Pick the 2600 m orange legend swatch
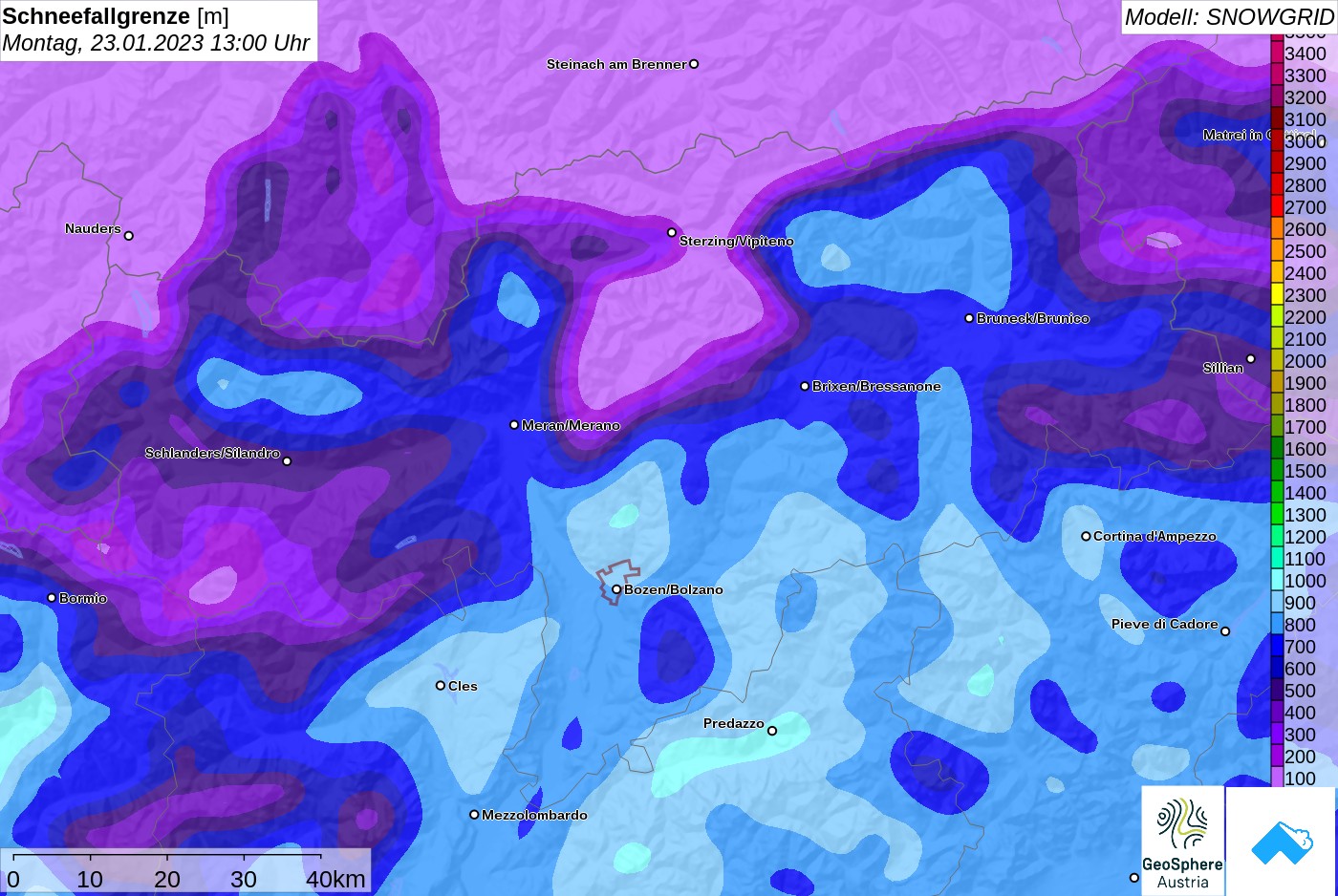This screenshot has width=1338, height=896. tap(1277, 229)
